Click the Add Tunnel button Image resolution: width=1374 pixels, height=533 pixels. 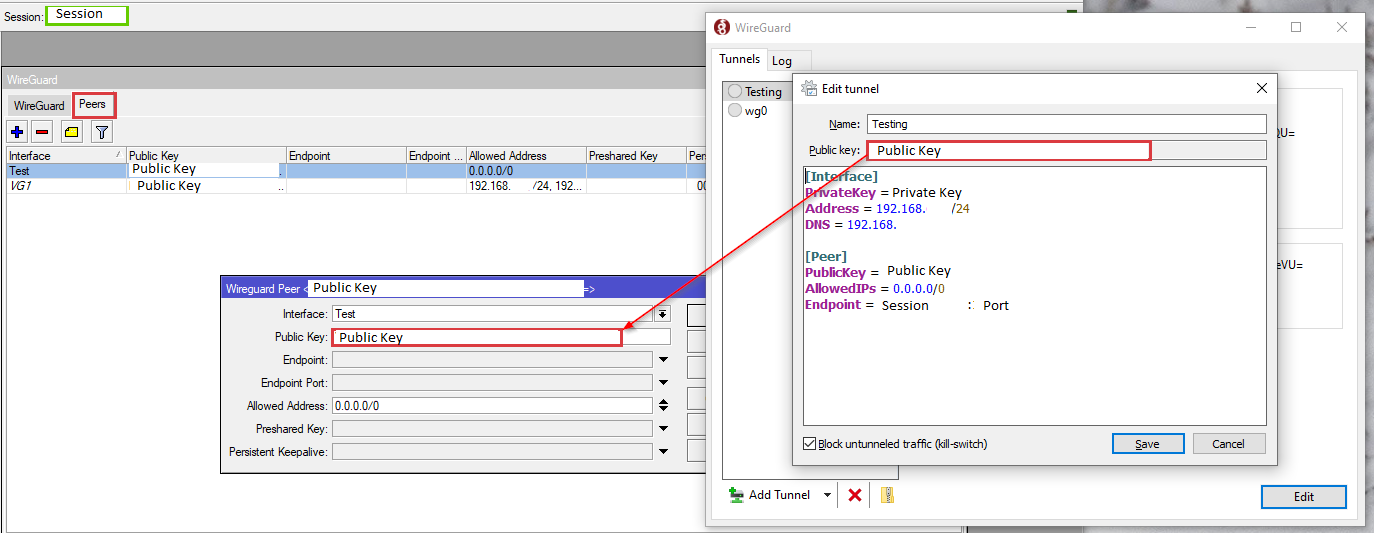click(769, 495)
